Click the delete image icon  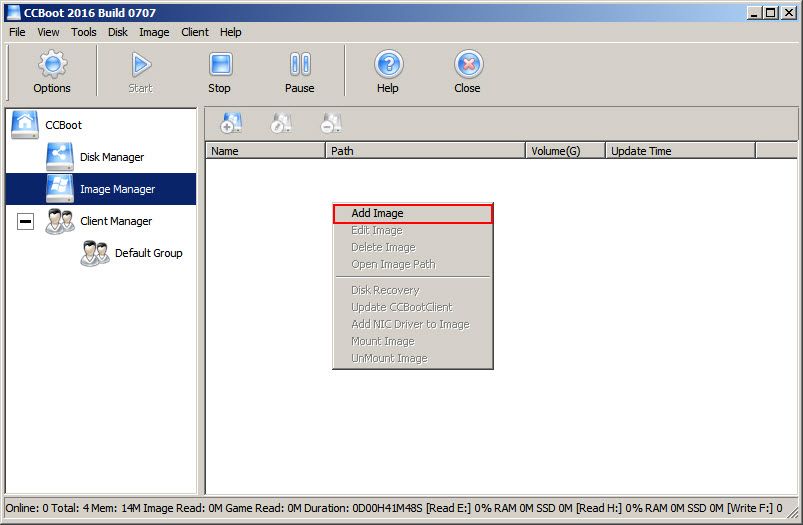pyautogui.click(x=332, y=123)
